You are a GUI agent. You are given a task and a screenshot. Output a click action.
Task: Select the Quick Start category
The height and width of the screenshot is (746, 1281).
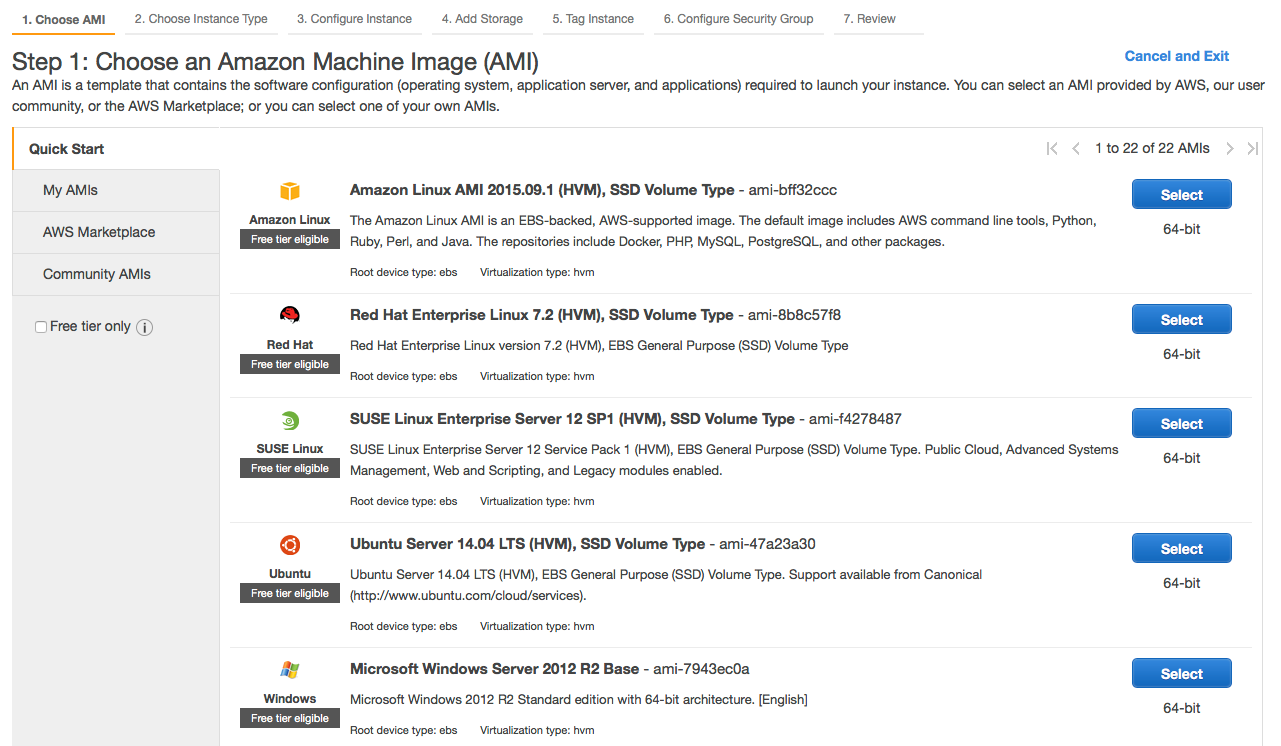[x=116, y=149]
